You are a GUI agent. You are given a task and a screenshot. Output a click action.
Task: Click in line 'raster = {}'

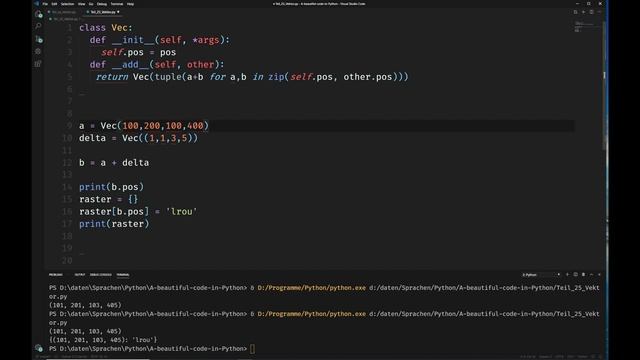(x=109, y=199)
